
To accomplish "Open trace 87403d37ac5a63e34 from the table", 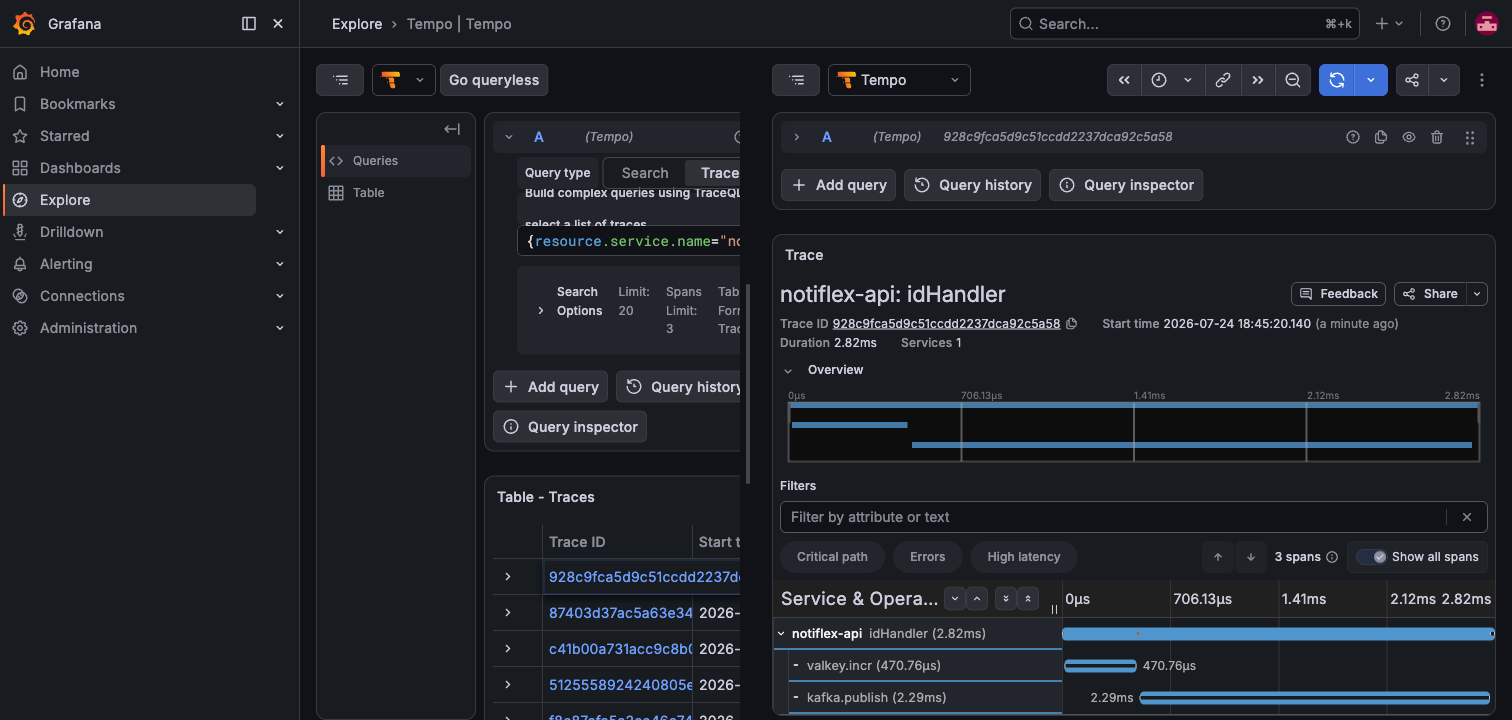I will coord(620,613).
